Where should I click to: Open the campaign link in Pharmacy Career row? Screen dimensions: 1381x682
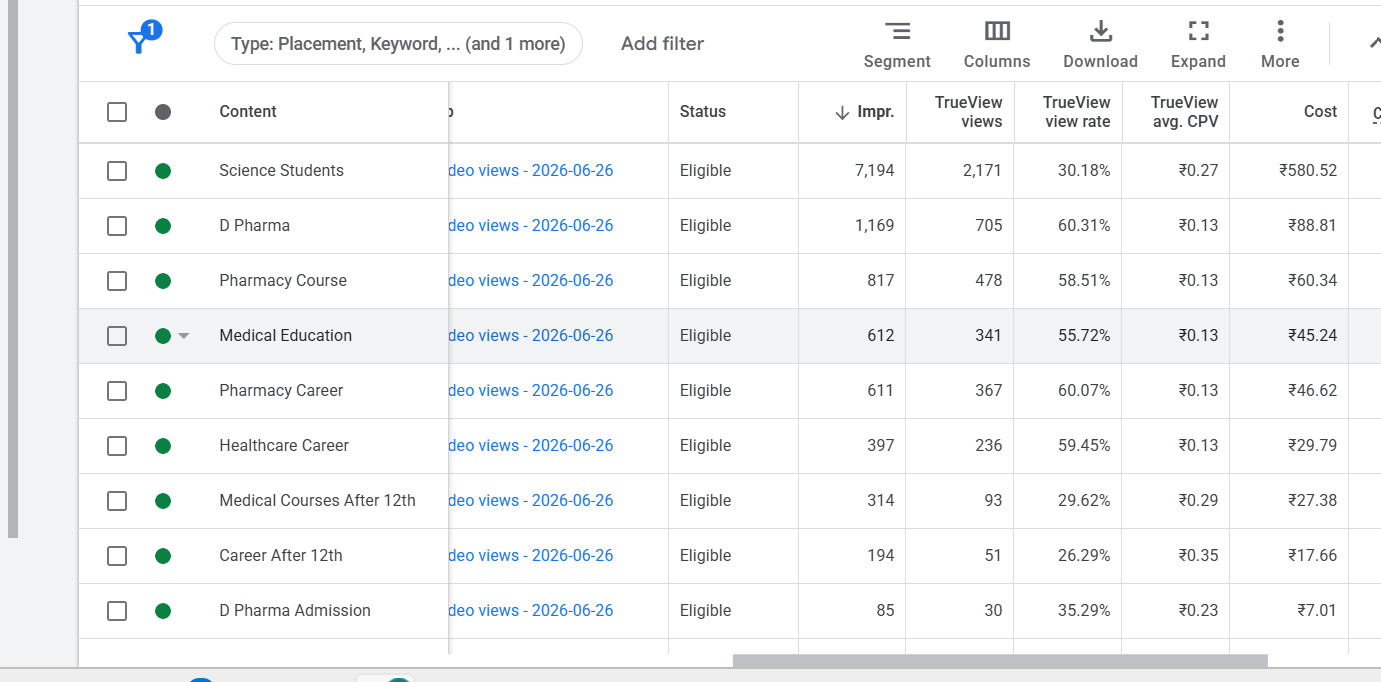tap(531, 391)
